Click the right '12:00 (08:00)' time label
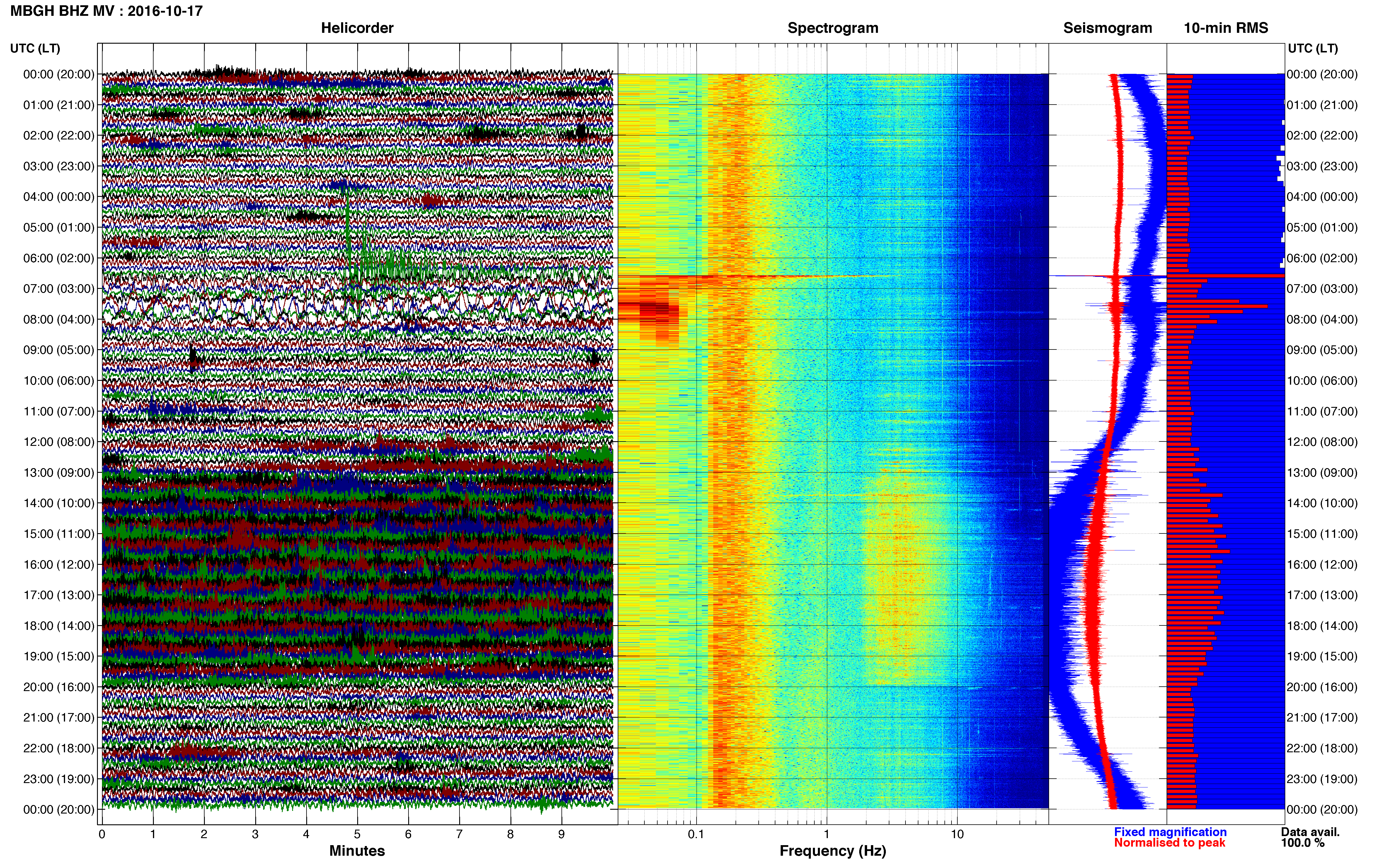This screenshot has width=1389, height=868. point(1322,442)
